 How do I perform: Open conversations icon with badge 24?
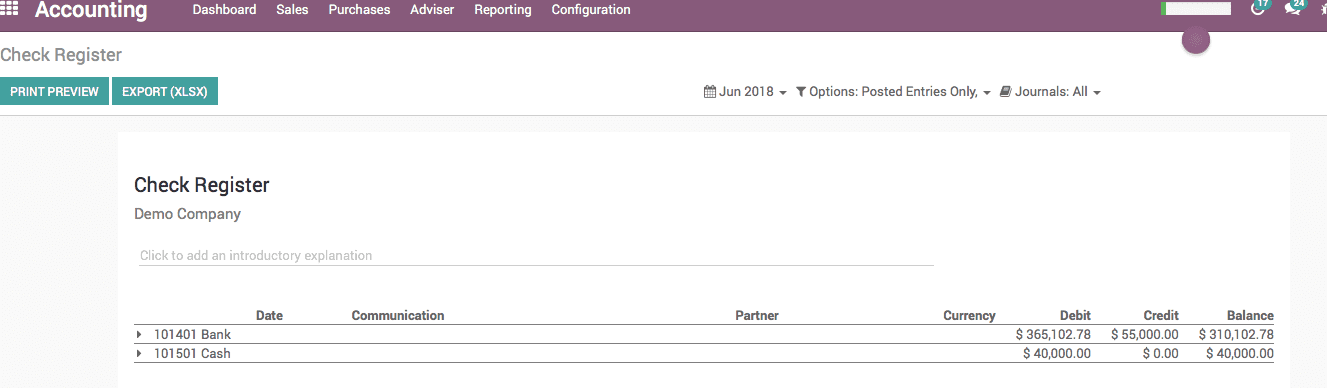pos(1294,8)
